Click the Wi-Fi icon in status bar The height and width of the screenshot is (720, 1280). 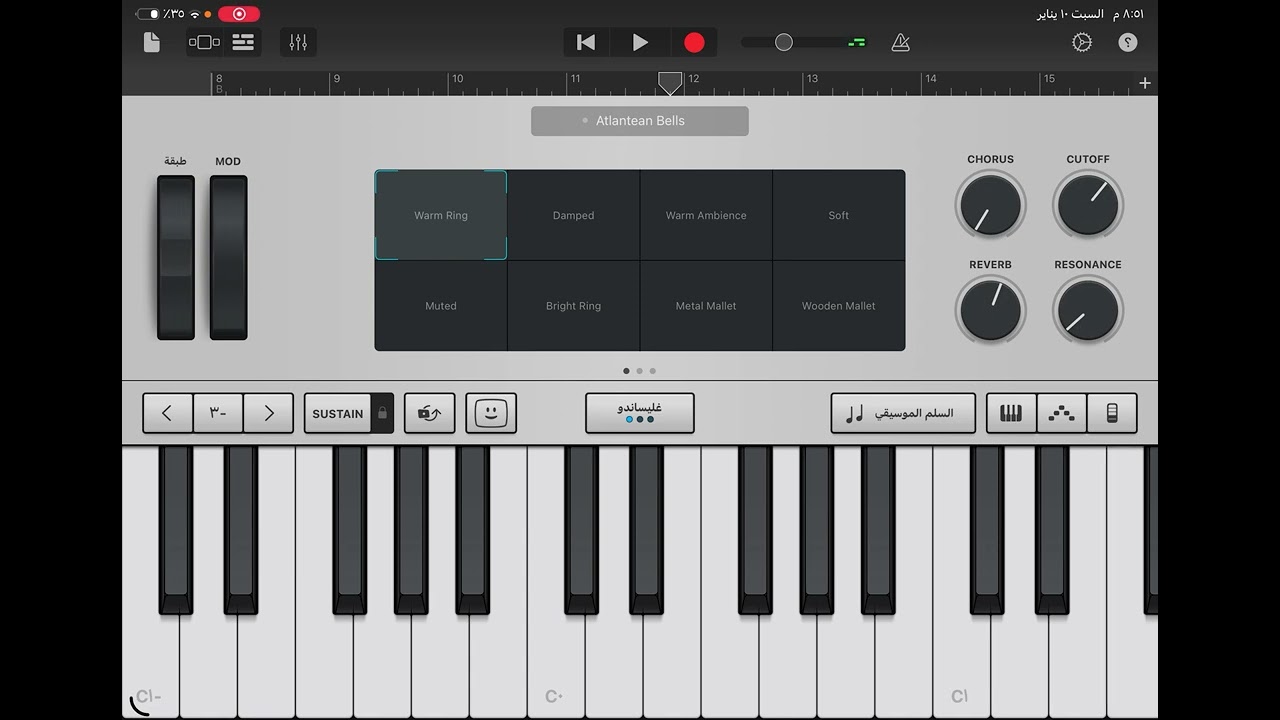point(194,14)
